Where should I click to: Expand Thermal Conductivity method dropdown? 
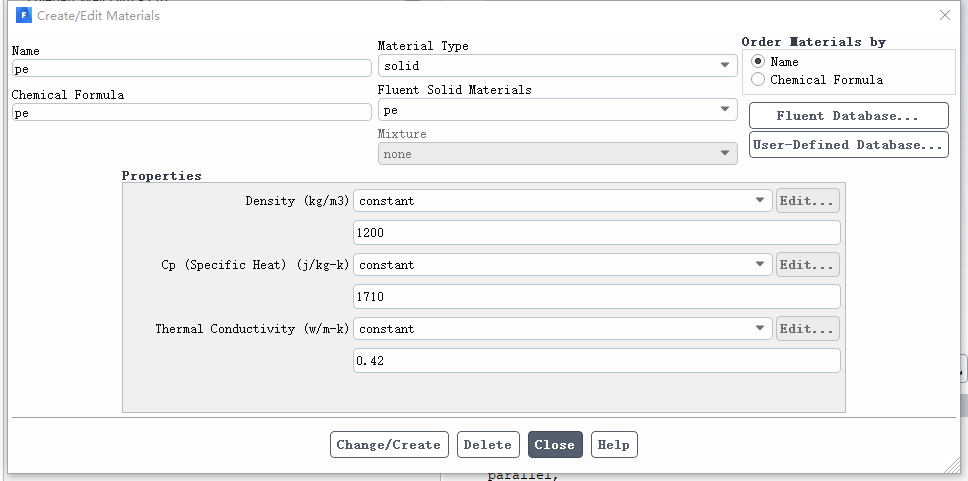pyautogui.click(x=563, y=329)
